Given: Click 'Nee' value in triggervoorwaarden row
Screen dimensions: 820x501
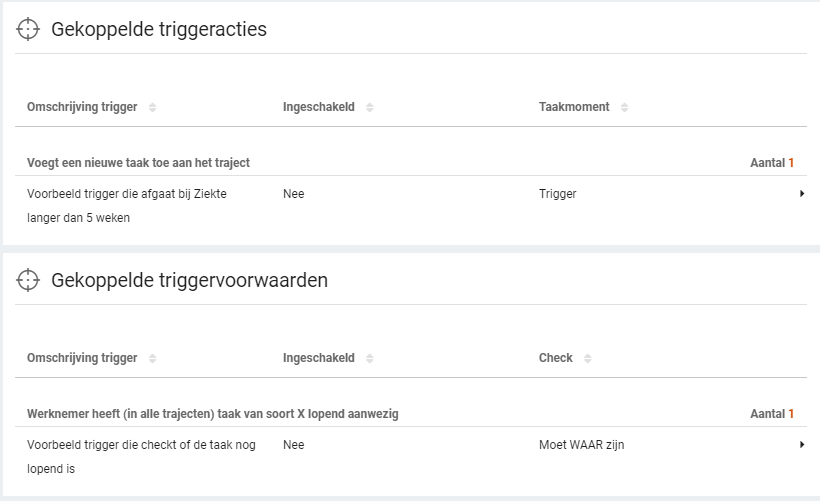Looking at the screenshot, I should coord(293,445).
